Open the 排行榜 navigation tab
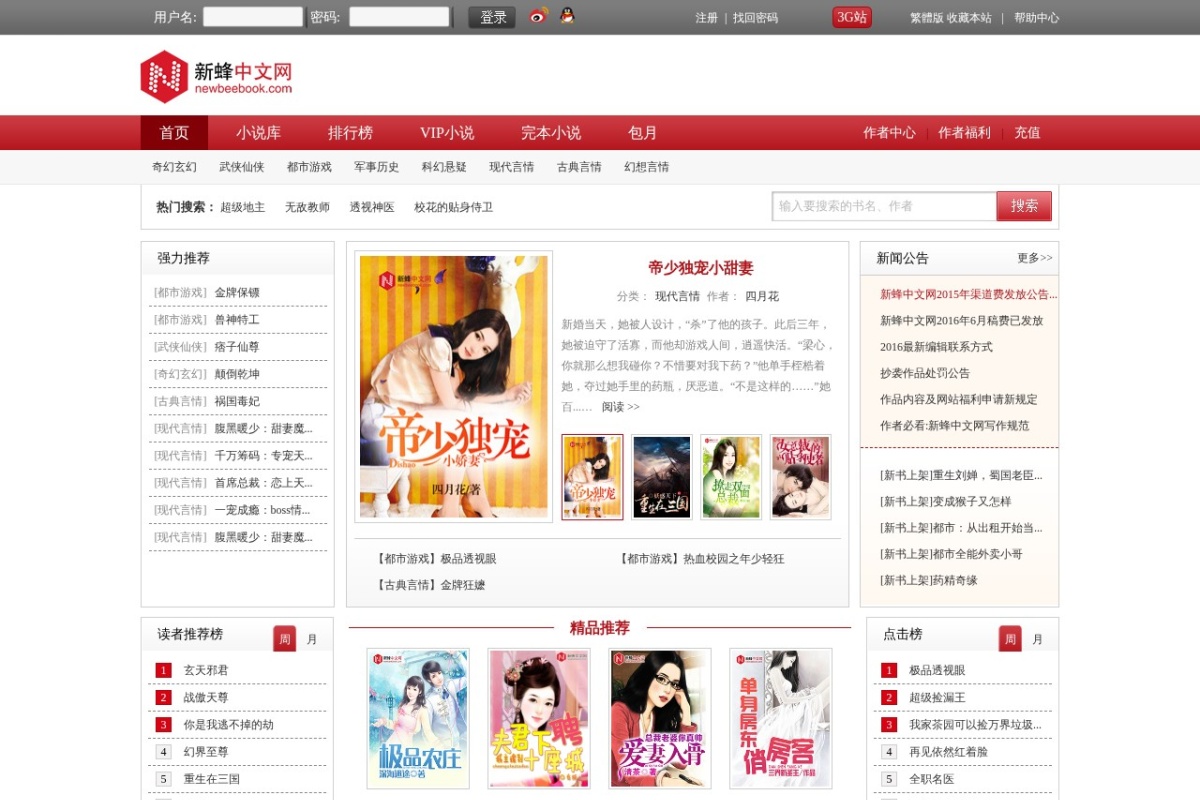 pyautogui.click(x=350, y=133)
